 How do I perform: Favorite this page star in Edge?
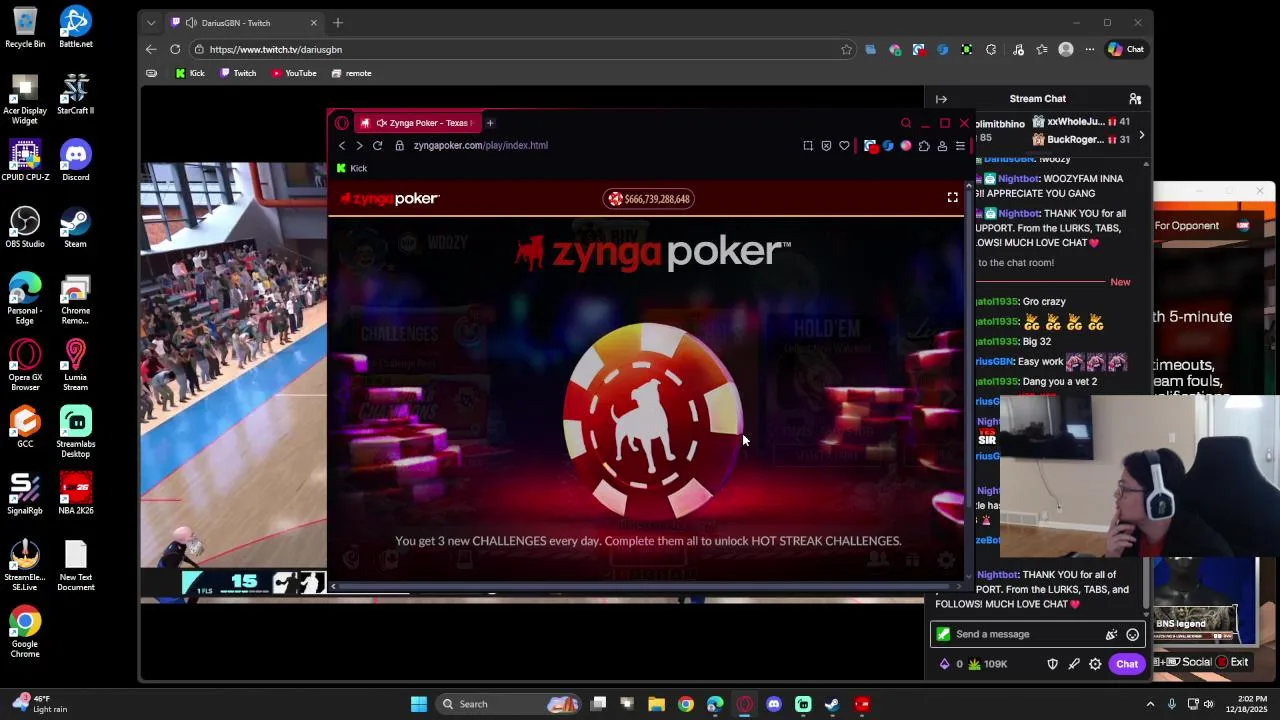[x=846, y=49]
